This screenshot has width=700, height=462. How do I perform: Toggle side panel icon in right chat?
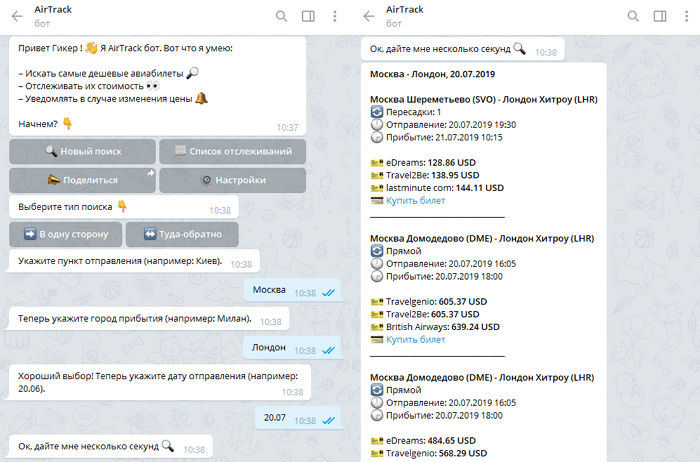point(659,16)
